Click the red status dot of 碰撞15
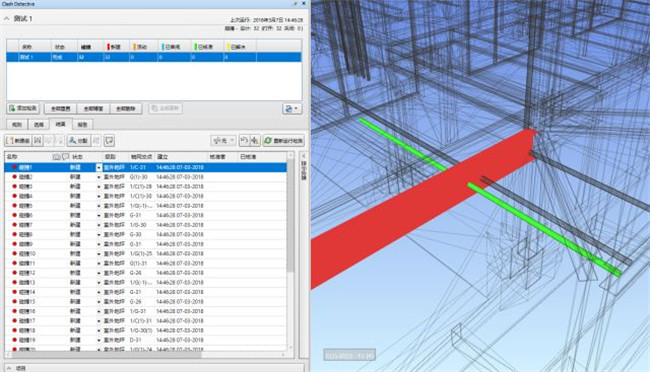This screenshot has height=372, width=650. click(x=15, y=301)
